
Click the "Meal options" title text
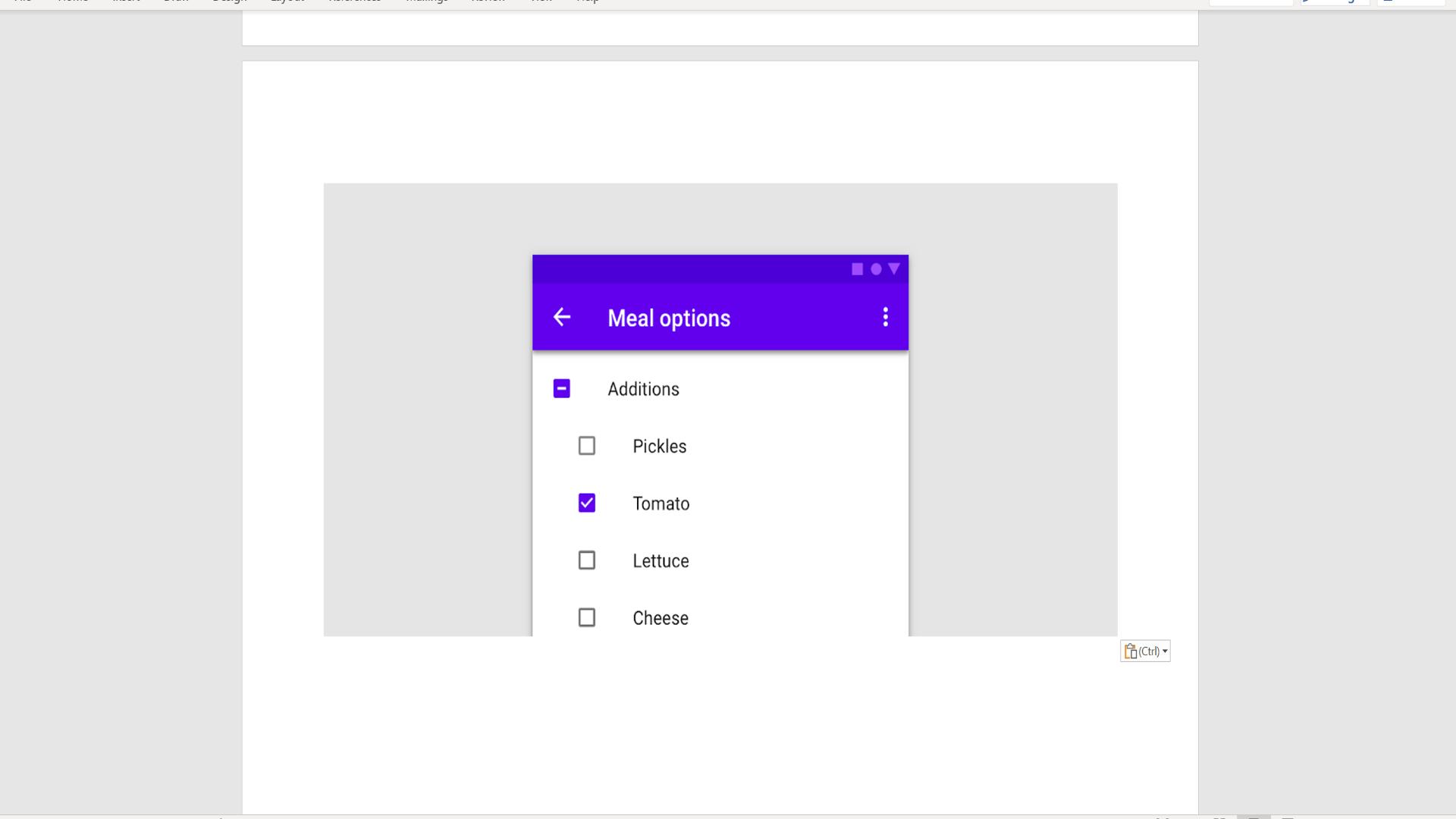669,318
